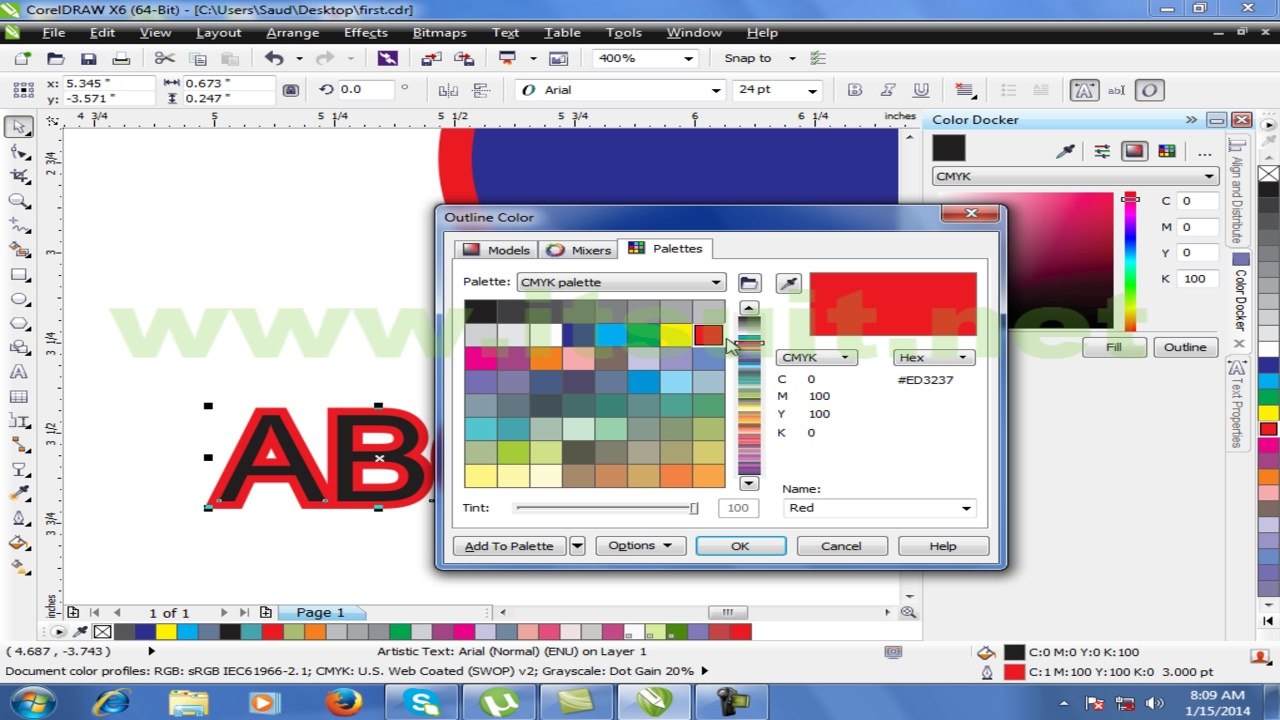Open Edit Text abI icon

[x=1117, y=90]
